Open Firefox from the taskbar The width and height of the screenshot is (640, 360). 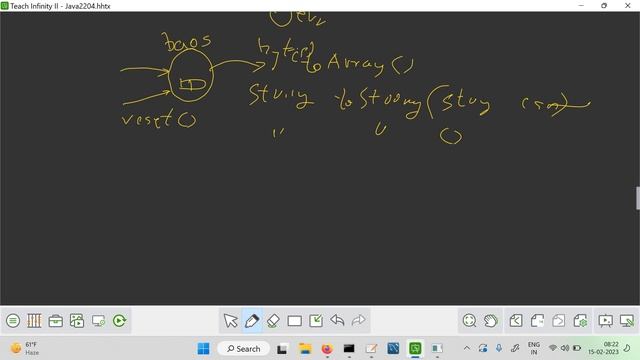pos(327,349)
